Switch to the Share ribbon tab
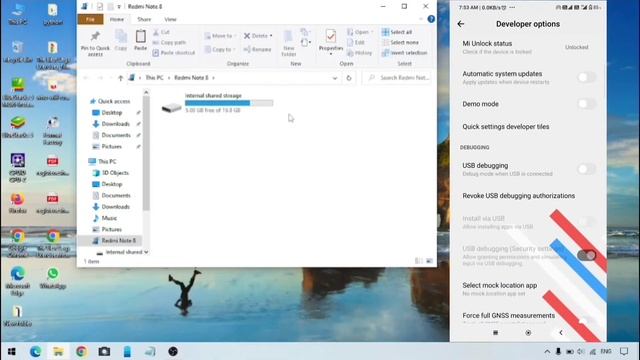The height and width of the screenshot is (360, 640). pyautogui.click(x=144, y=19)
